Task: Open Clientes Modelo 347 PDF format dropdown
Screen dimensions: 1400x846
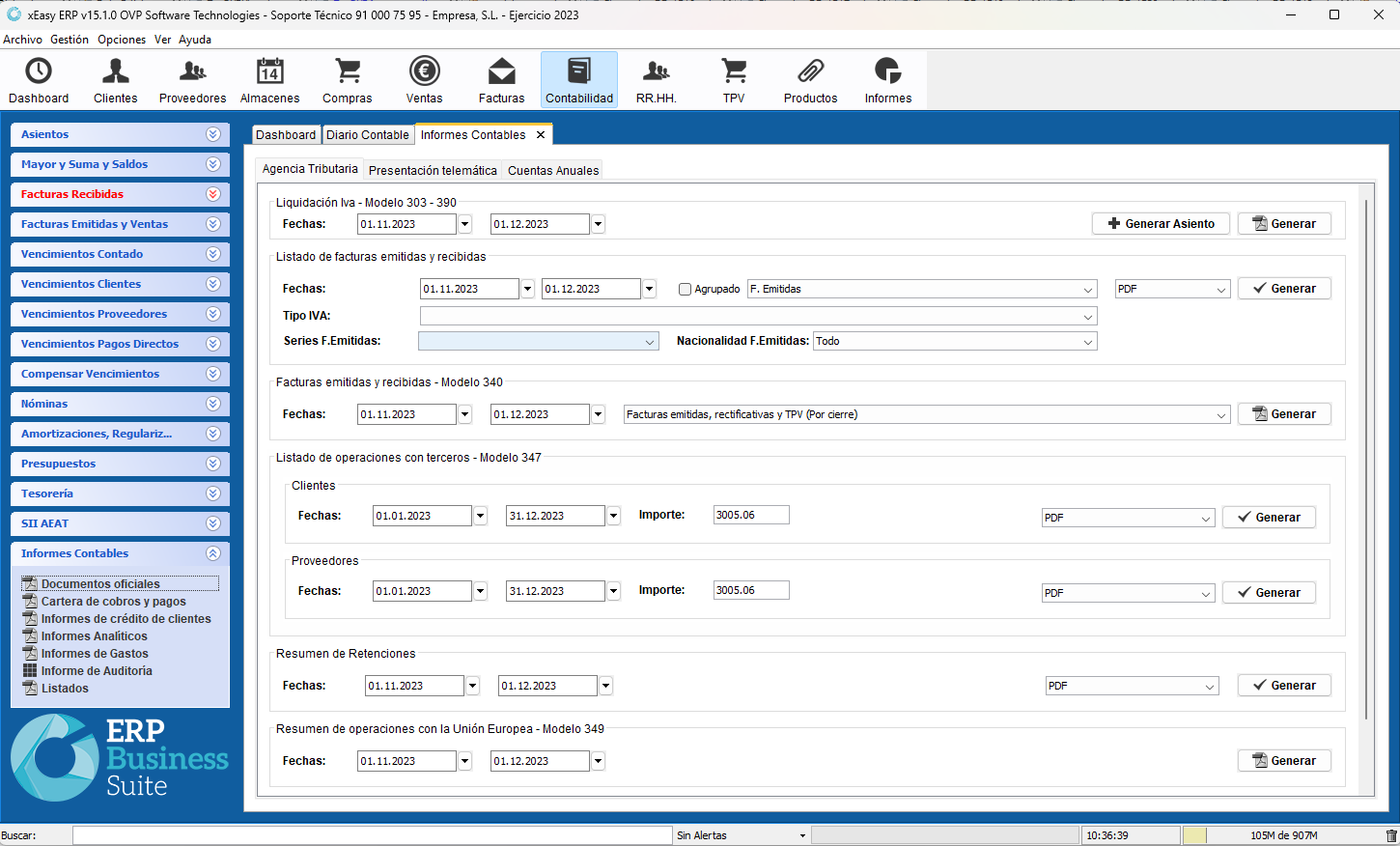Action: pos(1128,518)
